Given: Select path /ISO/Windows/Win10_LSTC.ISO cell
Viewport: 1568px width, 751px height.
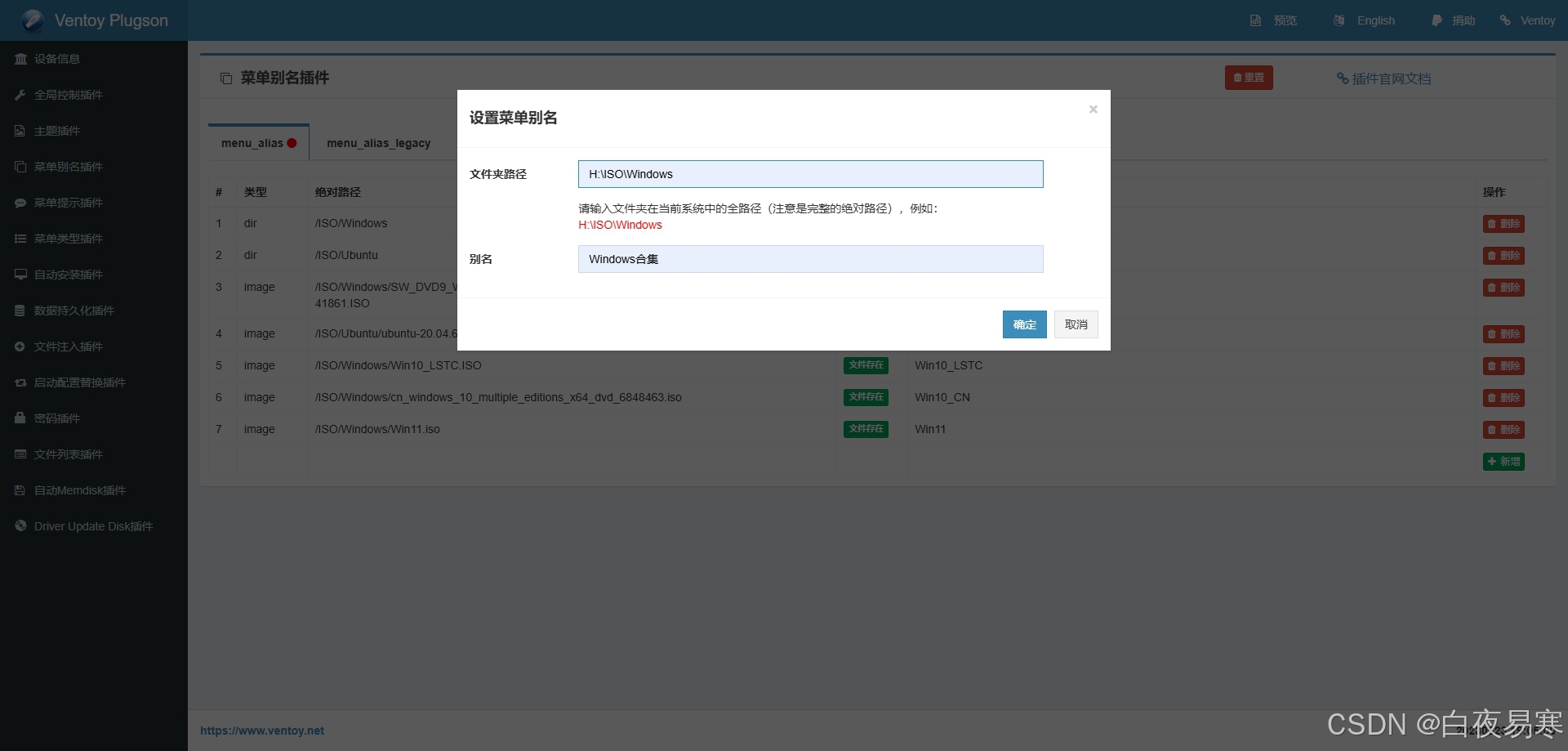Looking at the screenshot, I should pos(399,365).
